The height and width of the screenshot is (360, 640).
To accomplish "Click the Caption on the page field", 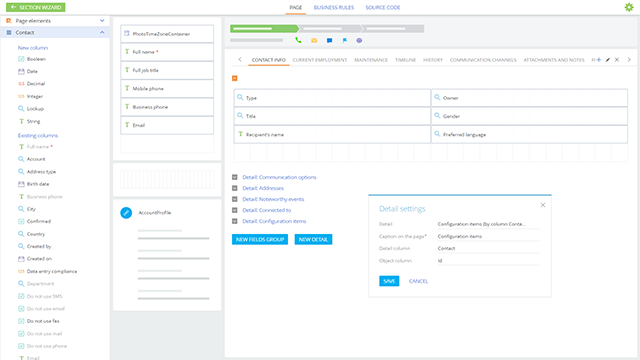I will point(488,236).
